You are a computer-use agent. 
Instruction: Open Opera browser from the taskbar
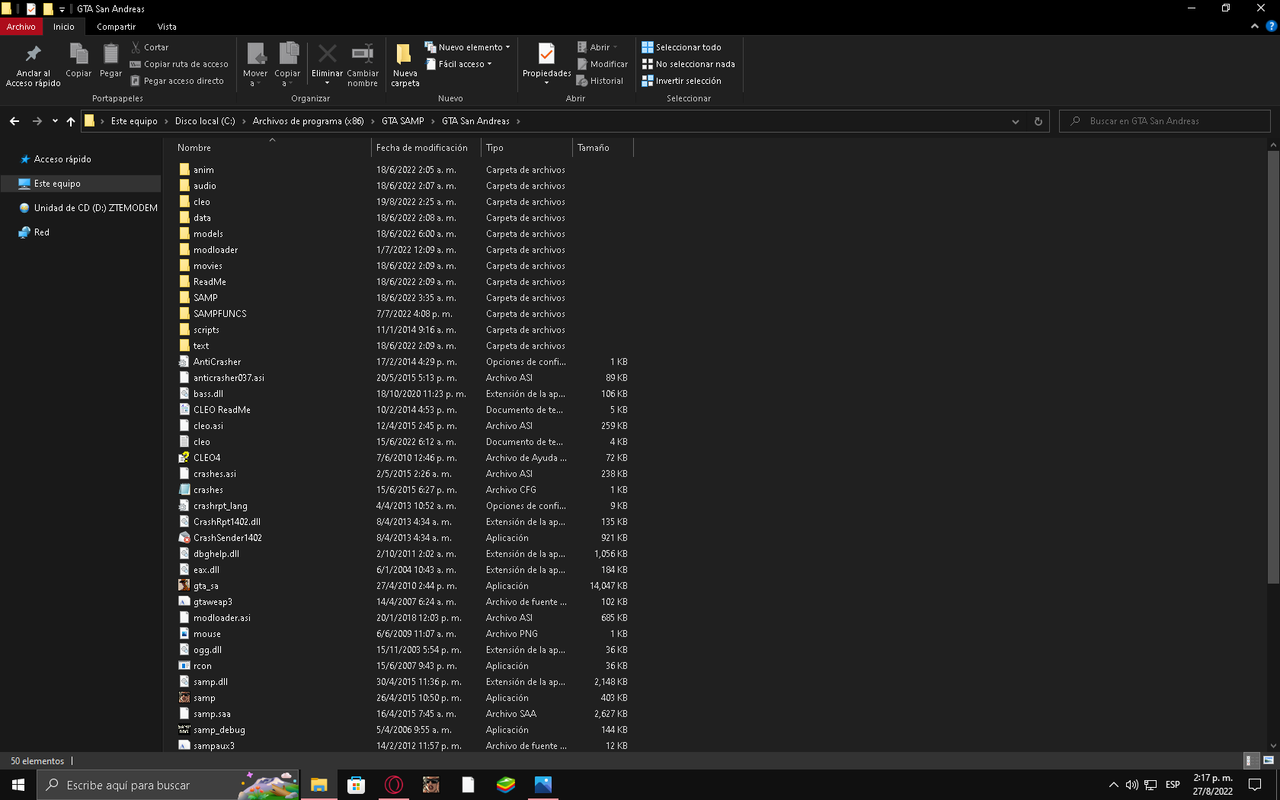pos(394,785)
